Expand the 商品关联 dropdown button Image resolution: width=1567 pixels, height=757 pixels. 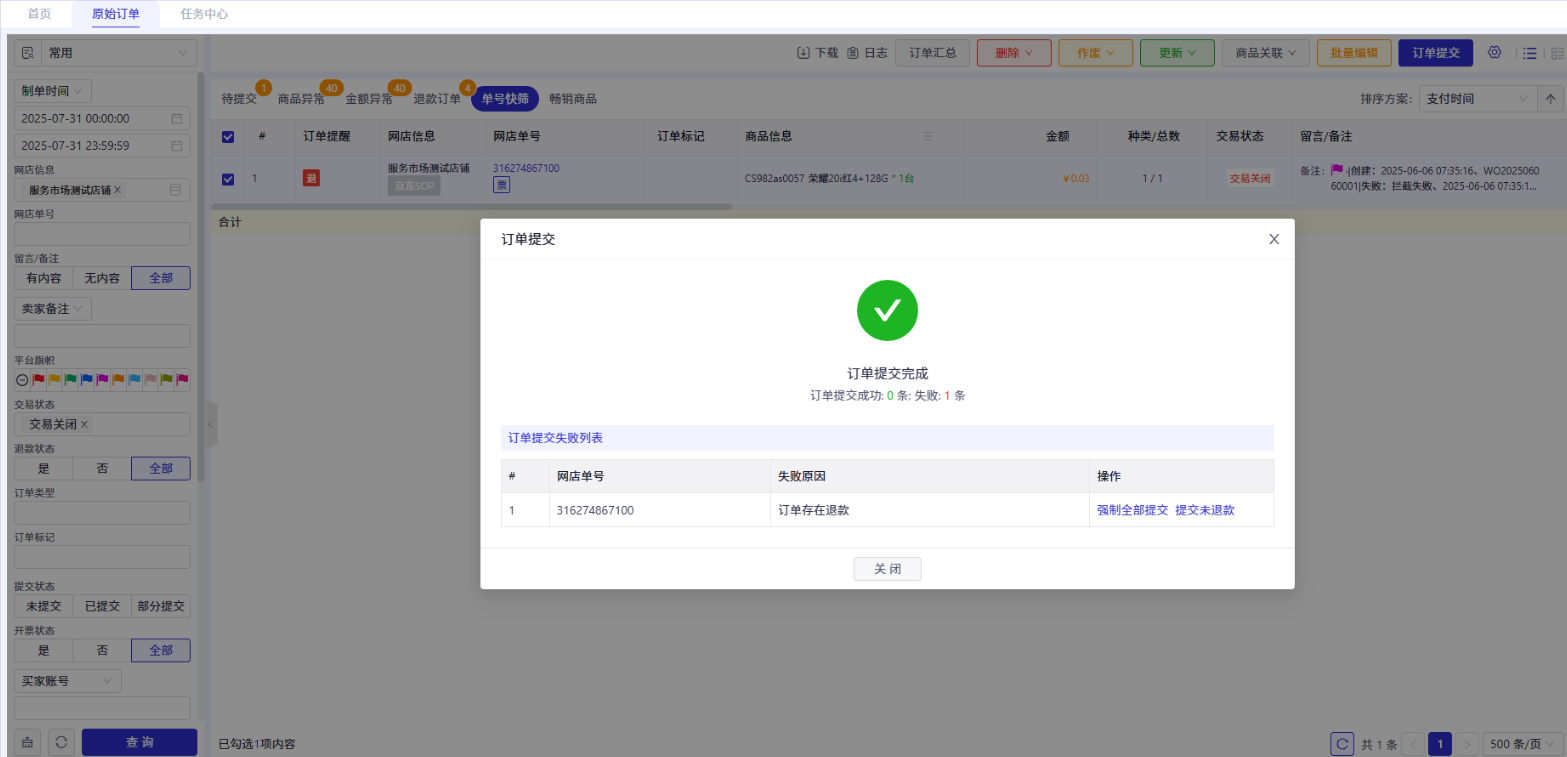click(1266, 53)
